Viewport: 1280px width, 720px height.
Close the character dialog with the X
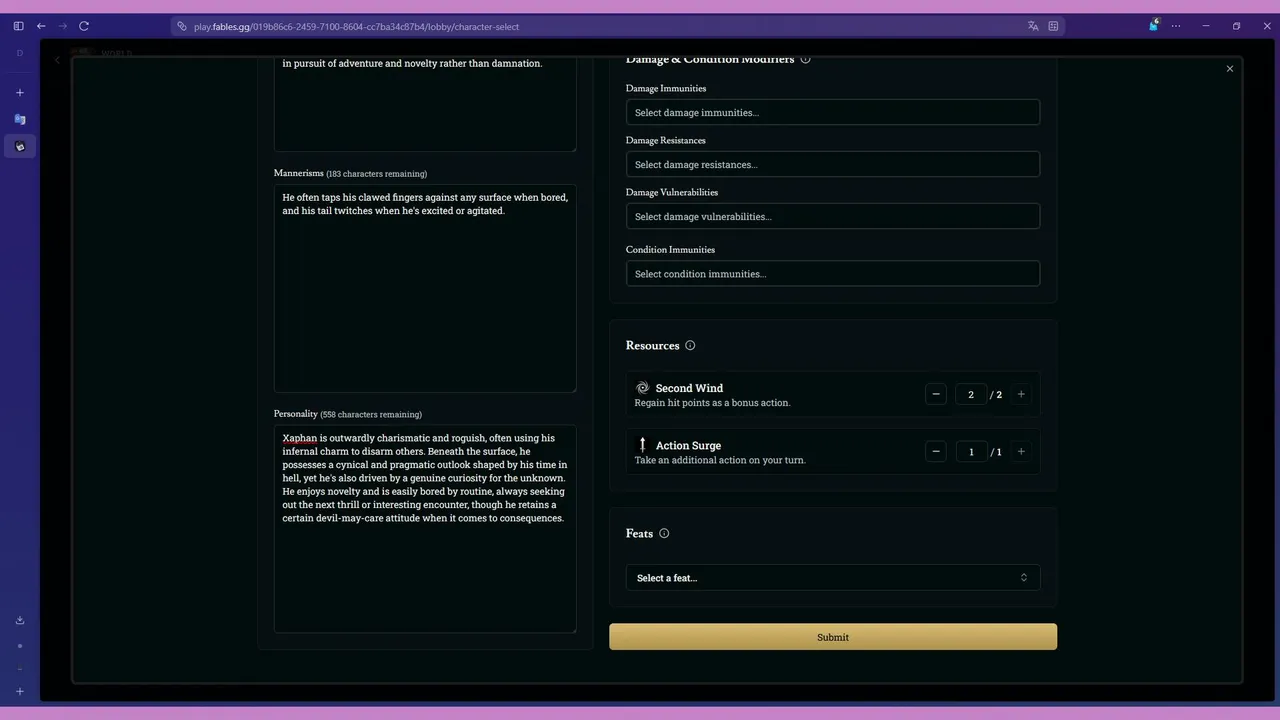1230,68
